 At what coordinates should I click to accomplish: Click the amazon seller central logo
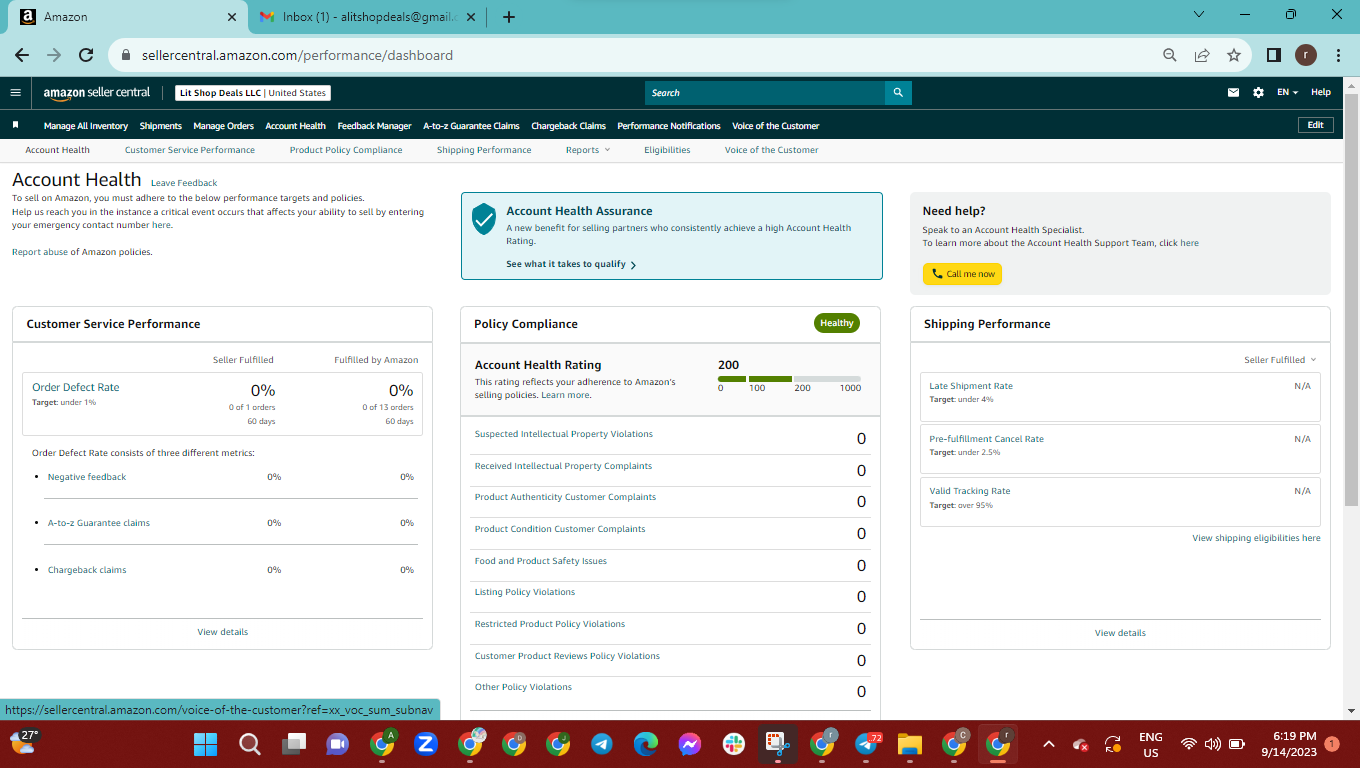pyautogui.click(x=97, y=93)
